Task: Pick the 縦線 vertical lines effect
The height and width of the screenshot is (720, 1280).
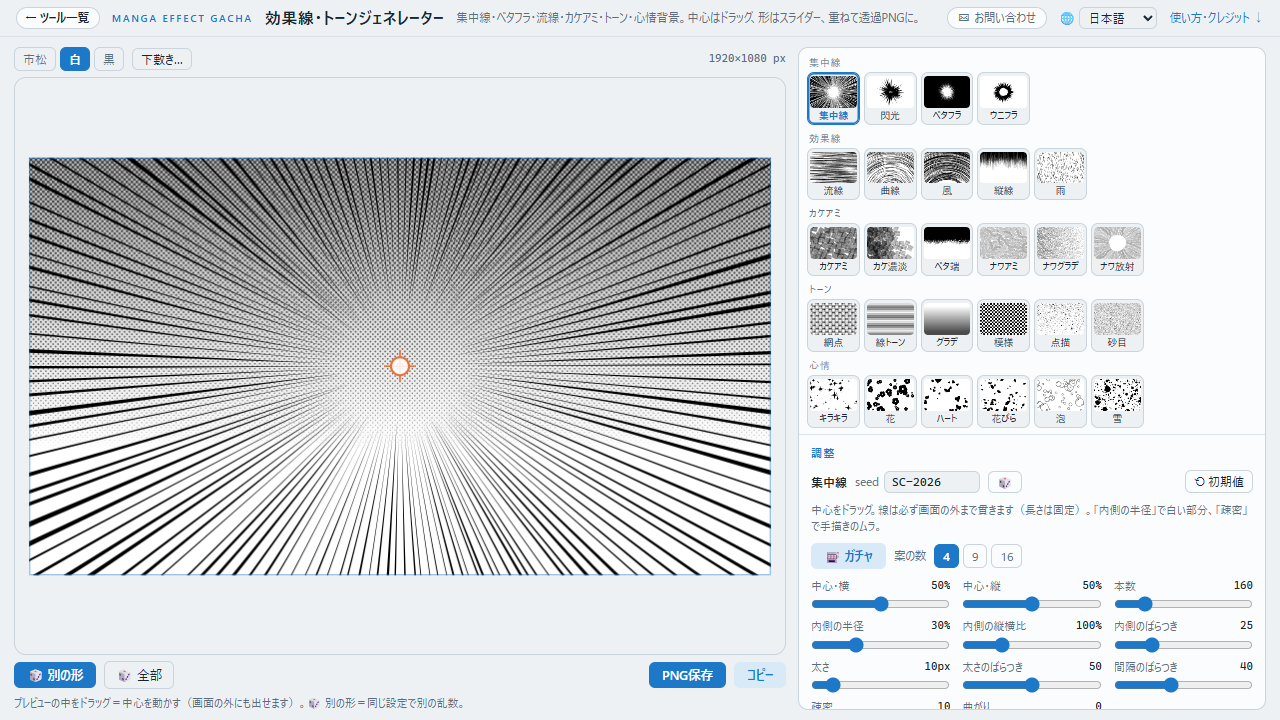Action: click(x=1003, y=174)
